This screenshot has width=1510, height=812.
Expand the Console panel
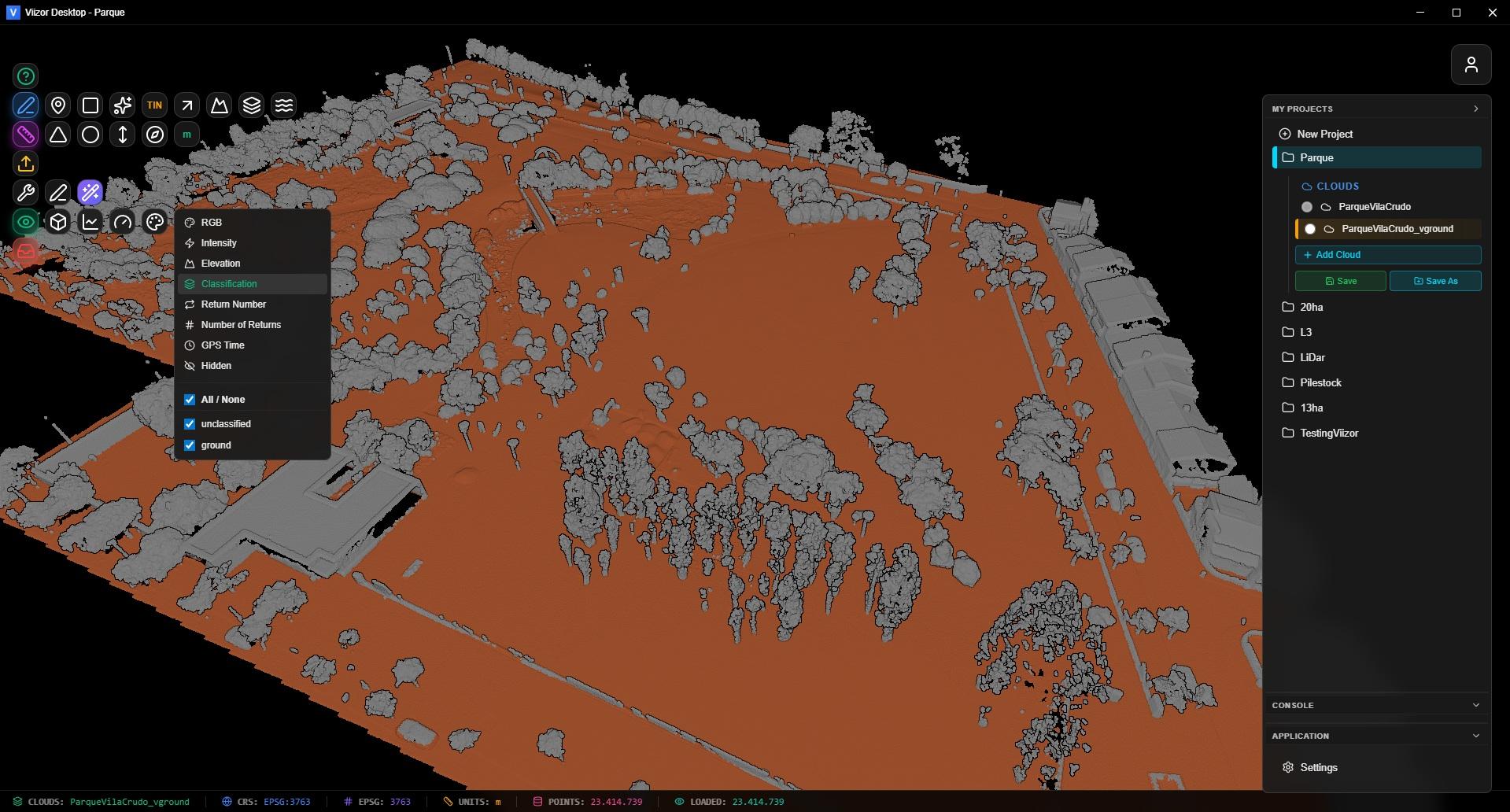point(1475,705)
